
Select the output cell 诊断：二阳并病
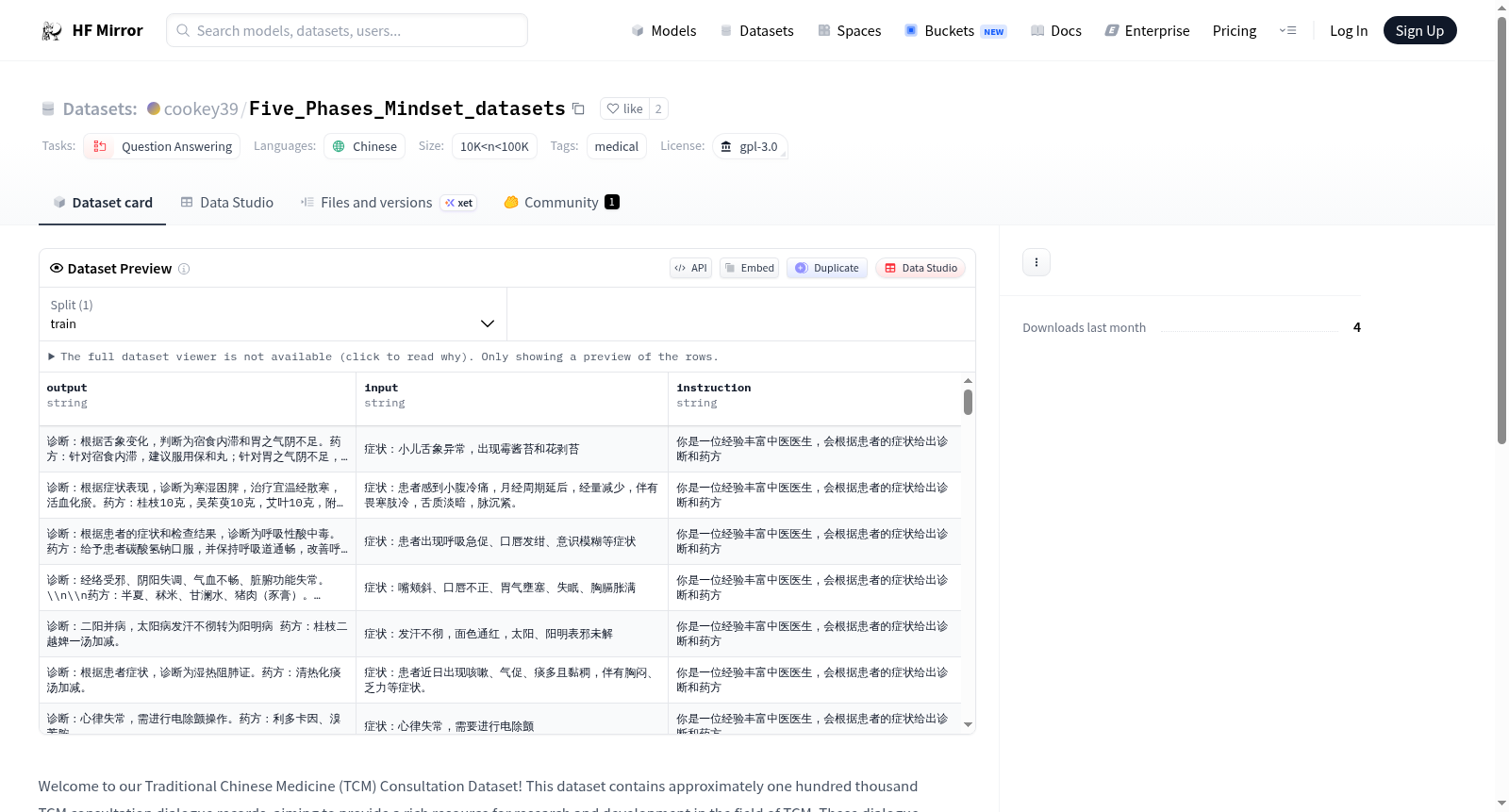click(197, 634)
